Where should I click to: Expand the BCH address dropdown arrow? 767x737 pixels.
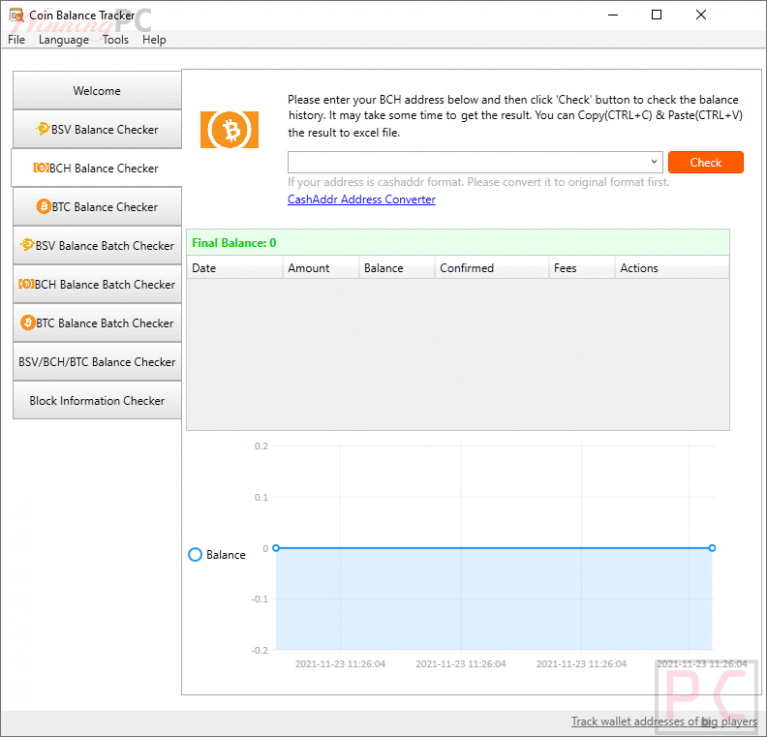654,162
